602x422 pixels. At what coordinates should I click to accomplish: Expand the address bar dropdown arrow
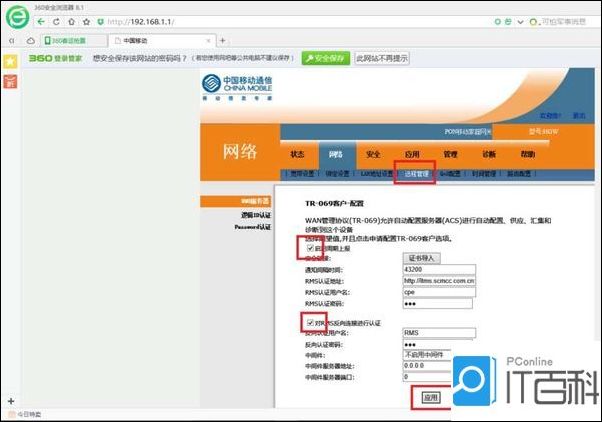click(520, 22)
